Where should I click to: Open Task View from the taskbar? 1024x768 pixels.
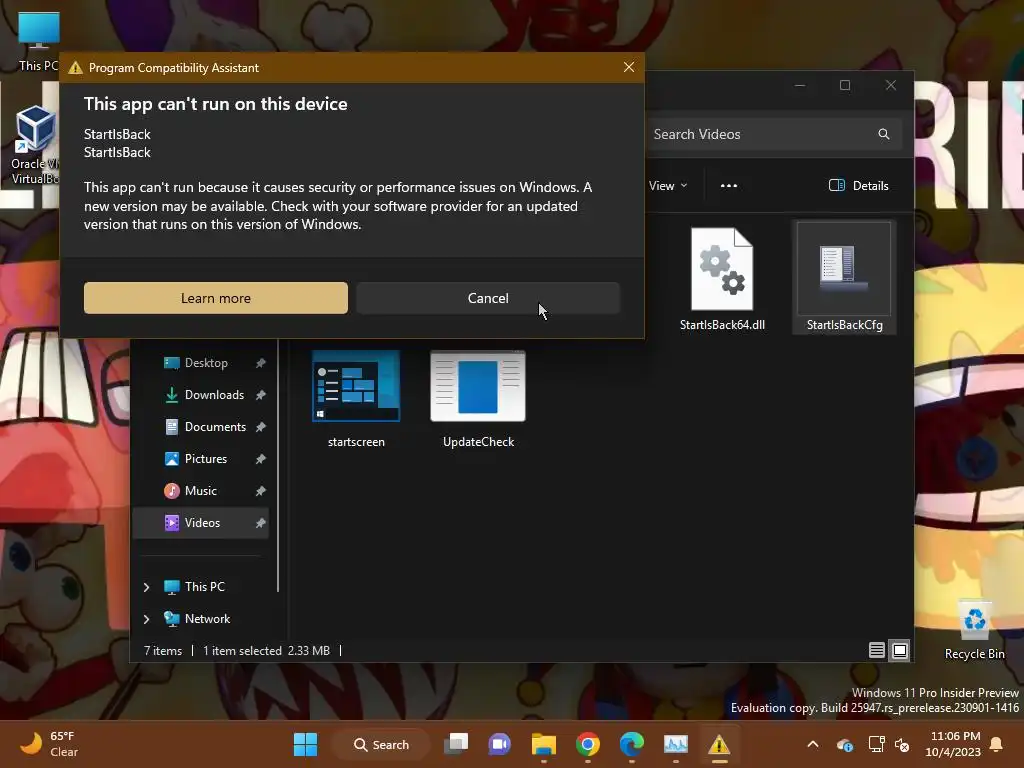click(456, 744)
